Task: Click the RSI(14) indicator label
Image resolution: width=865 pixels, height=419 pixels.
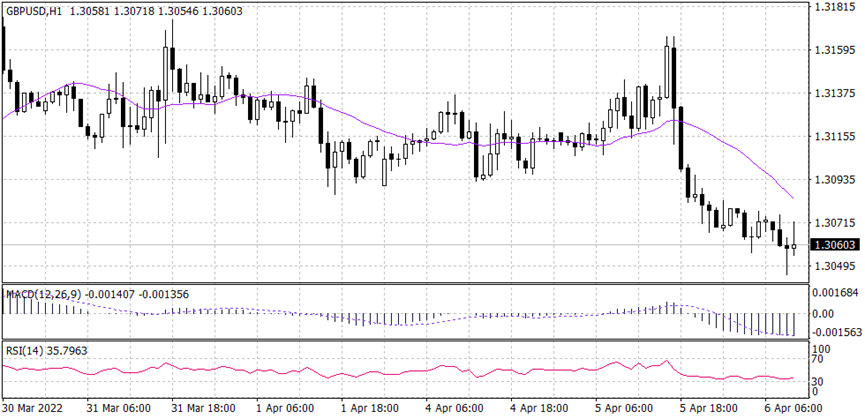Action: pyautogui.click(x=24, y=350)
